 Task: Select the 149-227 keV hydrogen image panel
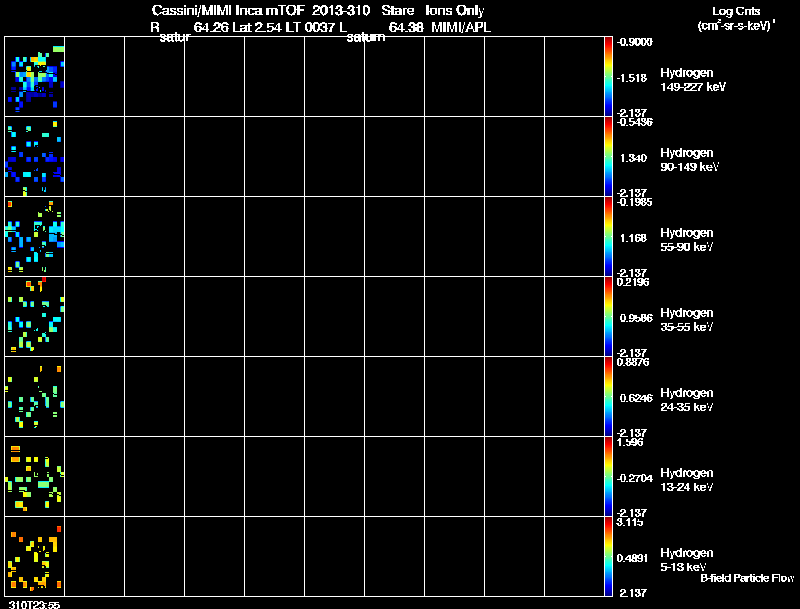35,77
